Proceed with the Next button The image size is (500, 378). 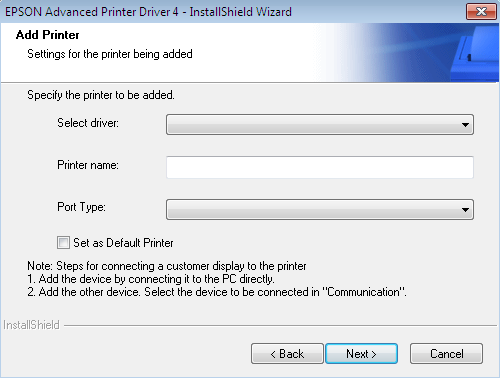coord(361,354)
